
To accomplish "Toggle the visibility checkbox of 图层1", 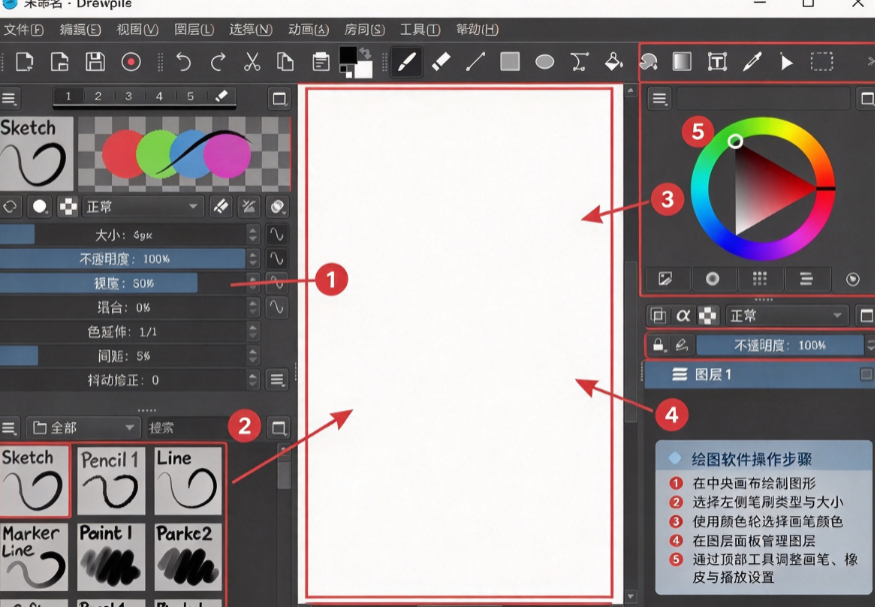I will (866, 374).
